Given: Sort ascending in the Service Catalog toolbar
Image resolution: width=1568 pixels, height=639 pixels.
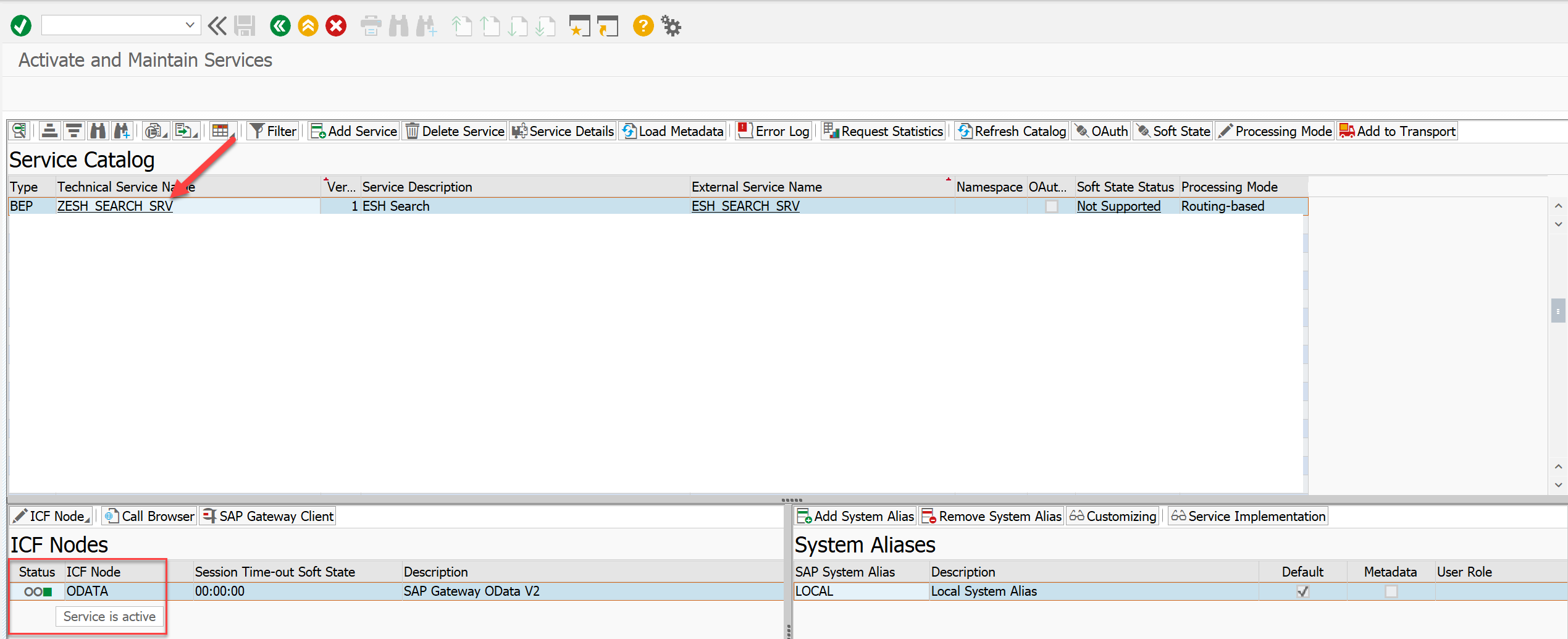Looking at the screenshot, I should pyautogui.click(x=49, y=131).
